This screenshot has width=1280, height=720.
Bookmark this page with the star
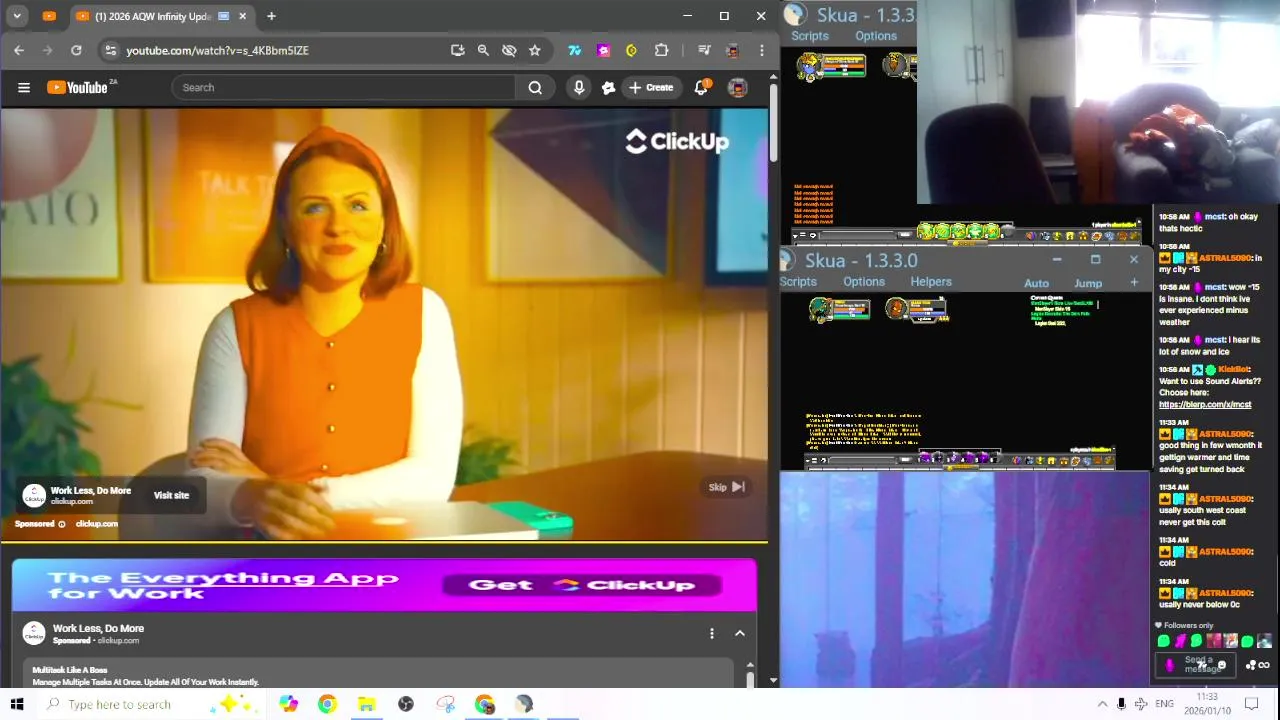(535, 50)
